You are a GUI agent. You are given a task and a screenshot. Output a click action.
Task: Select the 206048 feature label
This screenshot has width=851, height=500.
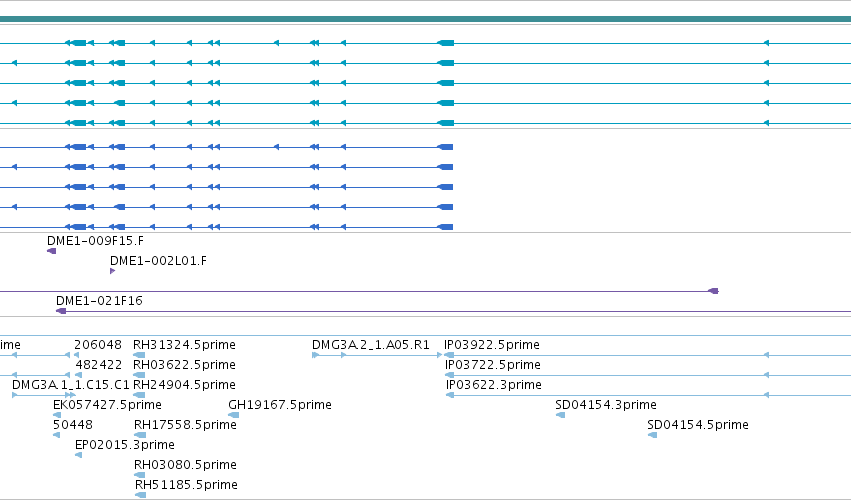(x=98, y=345)
